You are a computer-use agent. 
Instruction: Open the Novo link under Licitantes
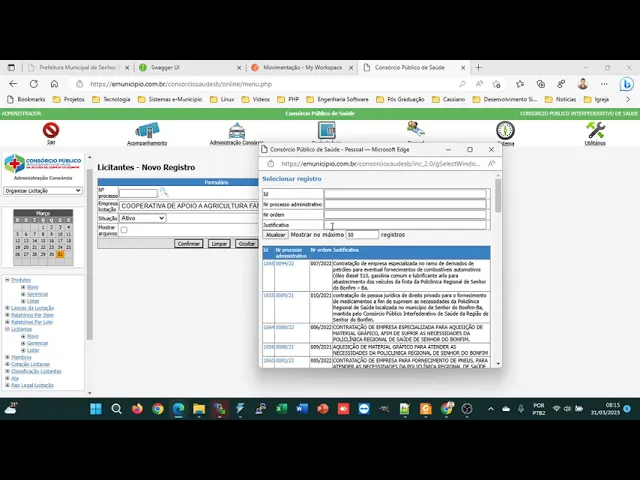33,336
